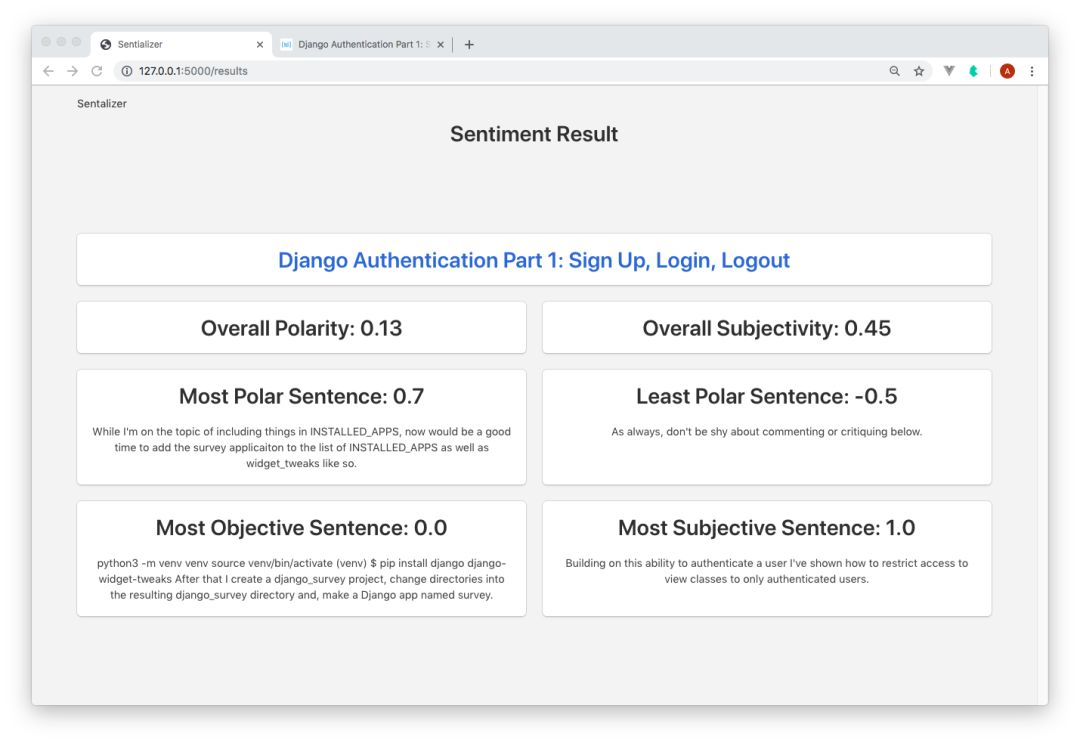1080x743 pixels.
Task: Focus the URL address bar
Action: [500, 71]
